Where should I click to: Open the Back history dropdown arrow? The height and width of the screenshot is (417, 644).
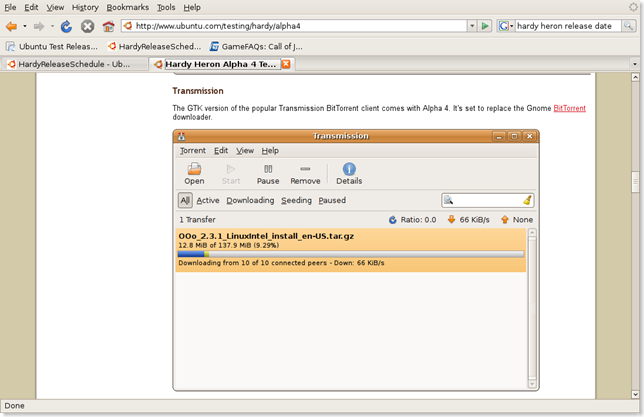coord(25,26)
